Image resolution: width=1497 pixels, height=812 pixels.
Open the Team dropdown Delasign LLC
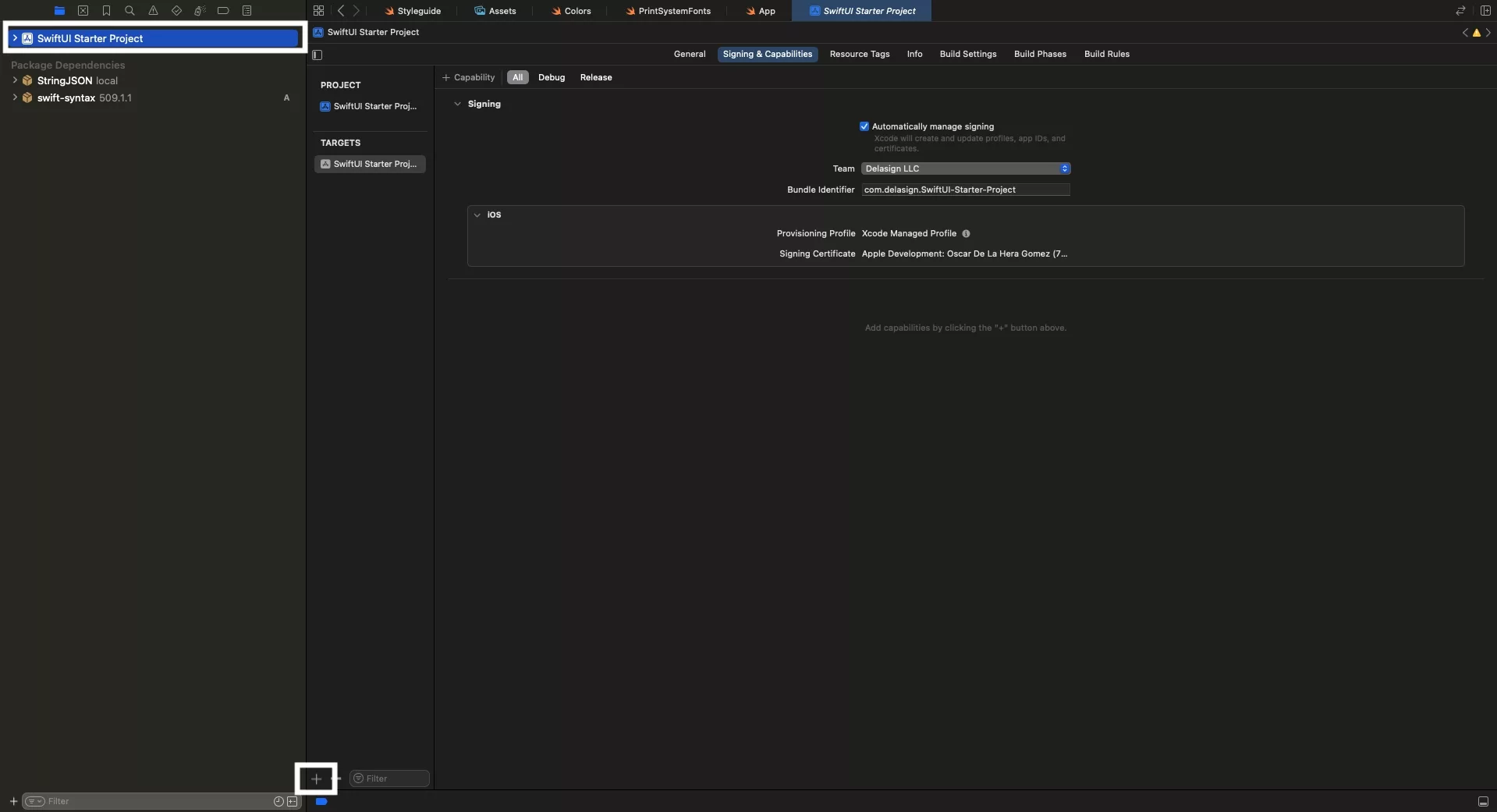point(966,168)
